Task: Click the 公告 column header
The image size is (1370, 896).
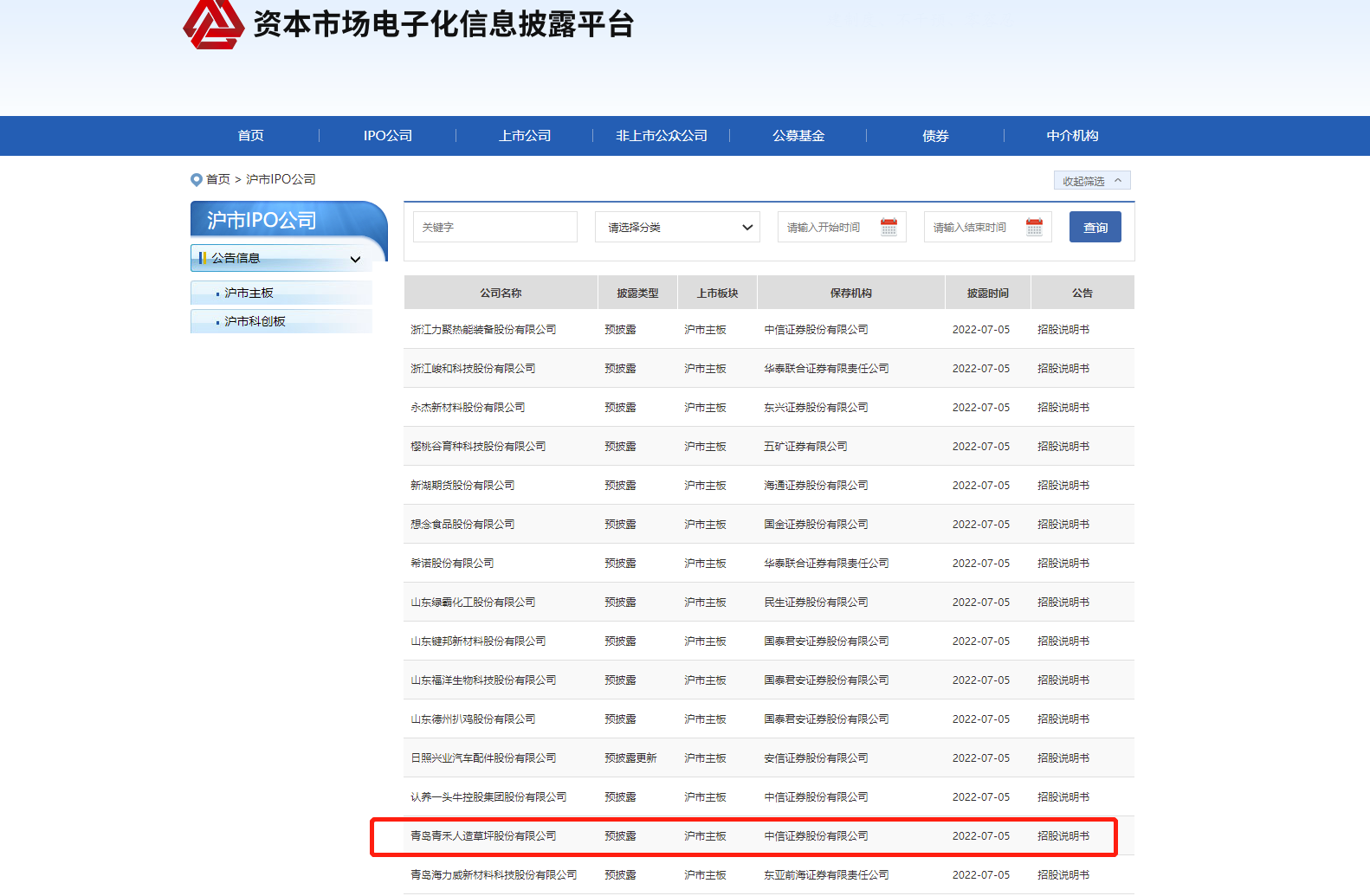Action: click(1082, 293)
